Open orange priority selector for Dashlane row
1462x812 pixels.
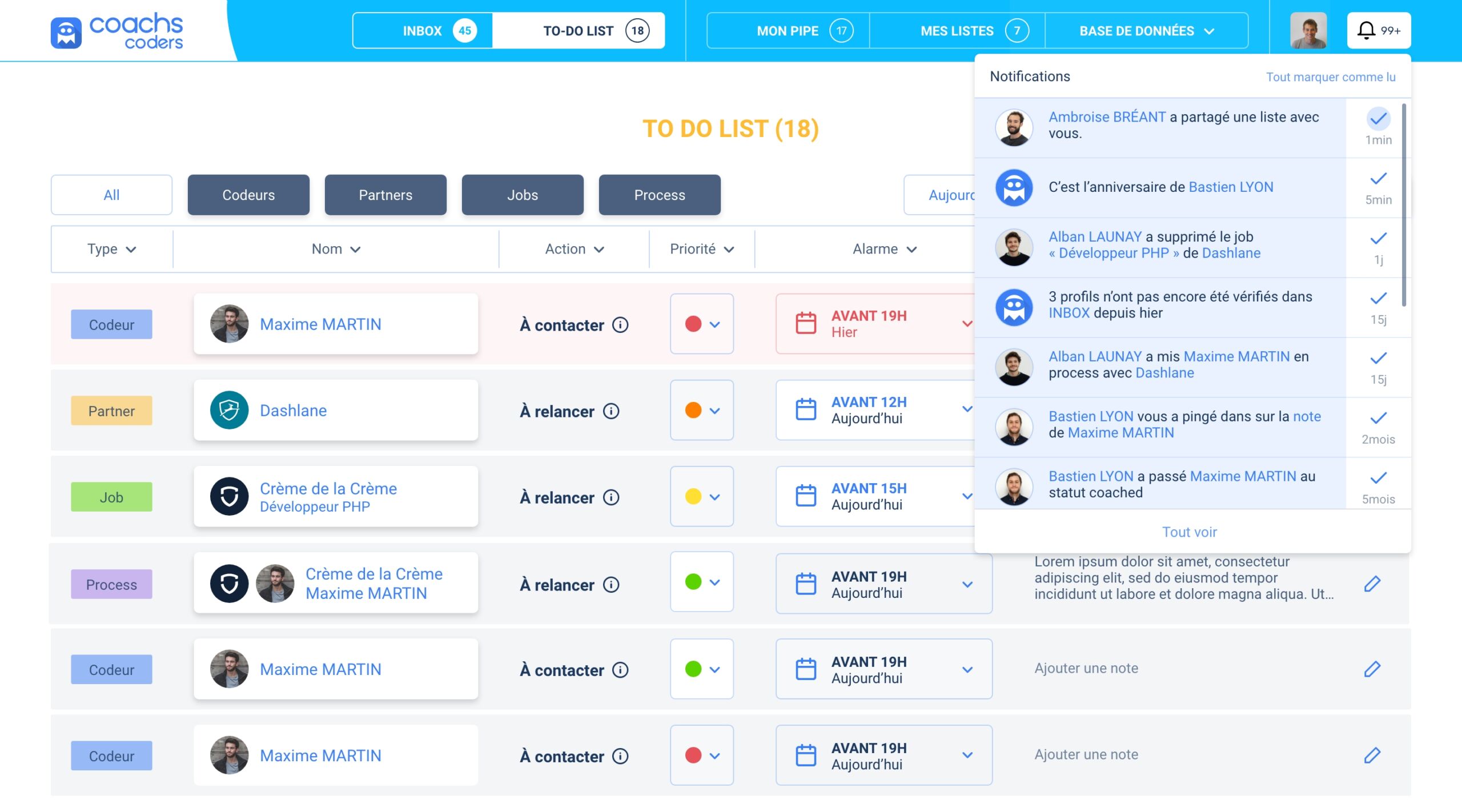click(x=702, y=411)
